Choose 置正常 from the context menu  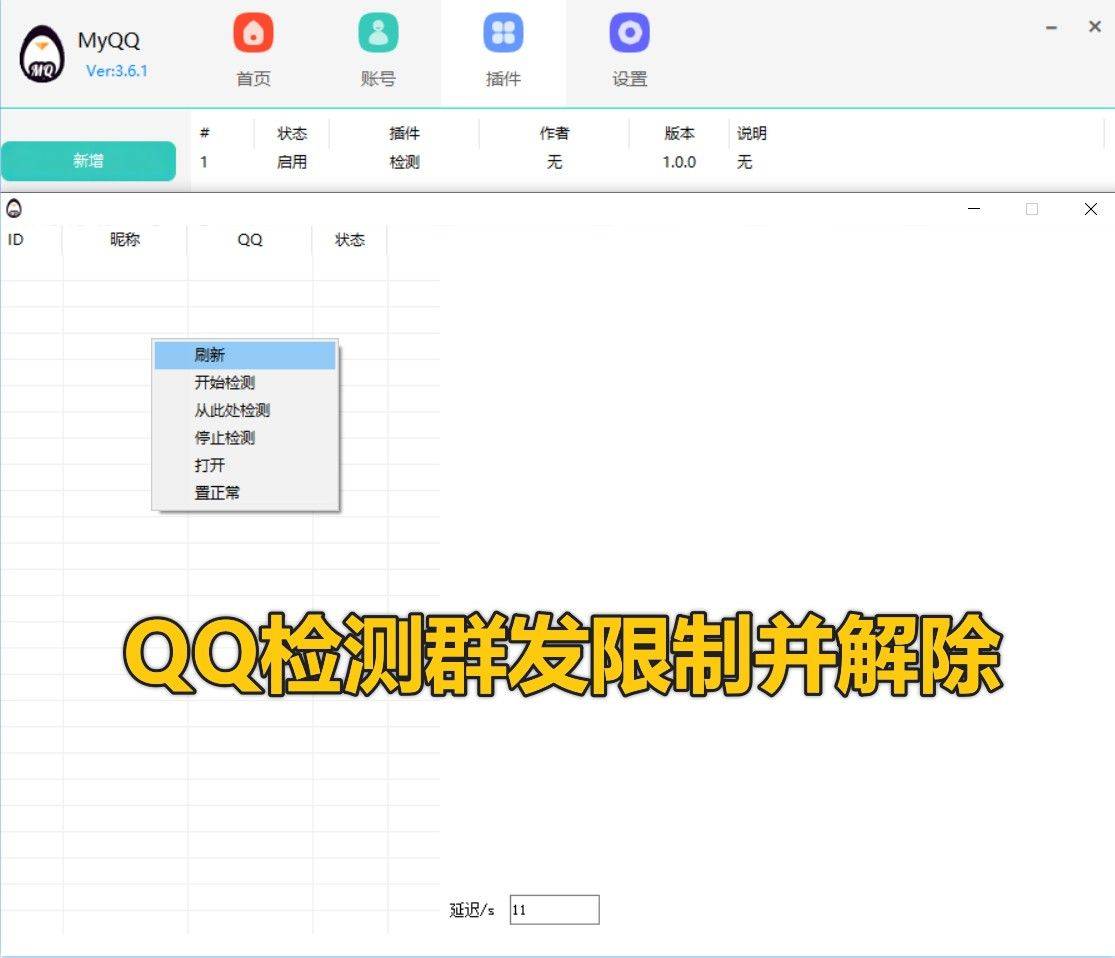click(245, 493)
